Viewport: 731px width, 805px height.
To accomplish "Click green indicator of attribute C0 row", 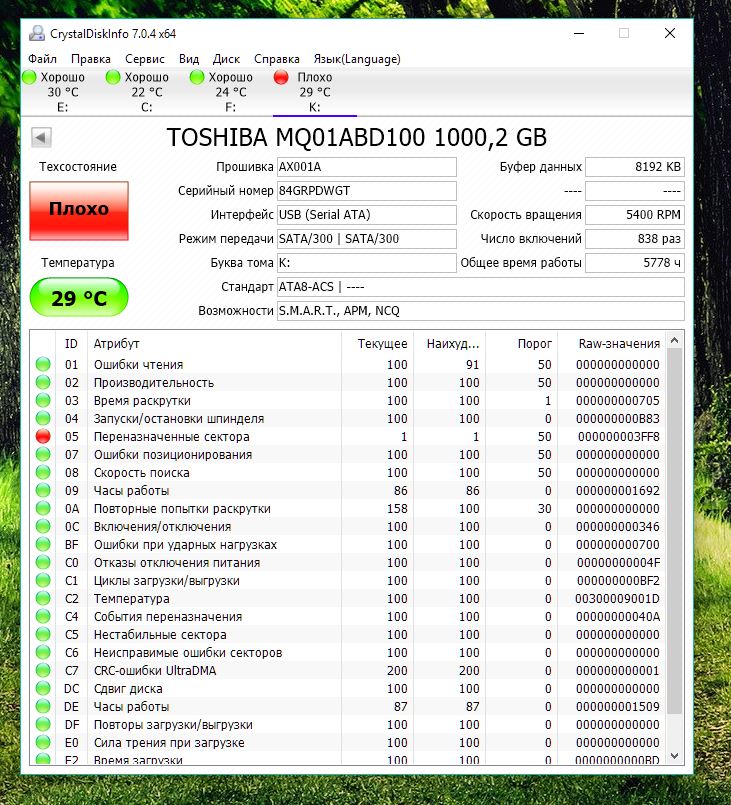I will click(43, 562).
